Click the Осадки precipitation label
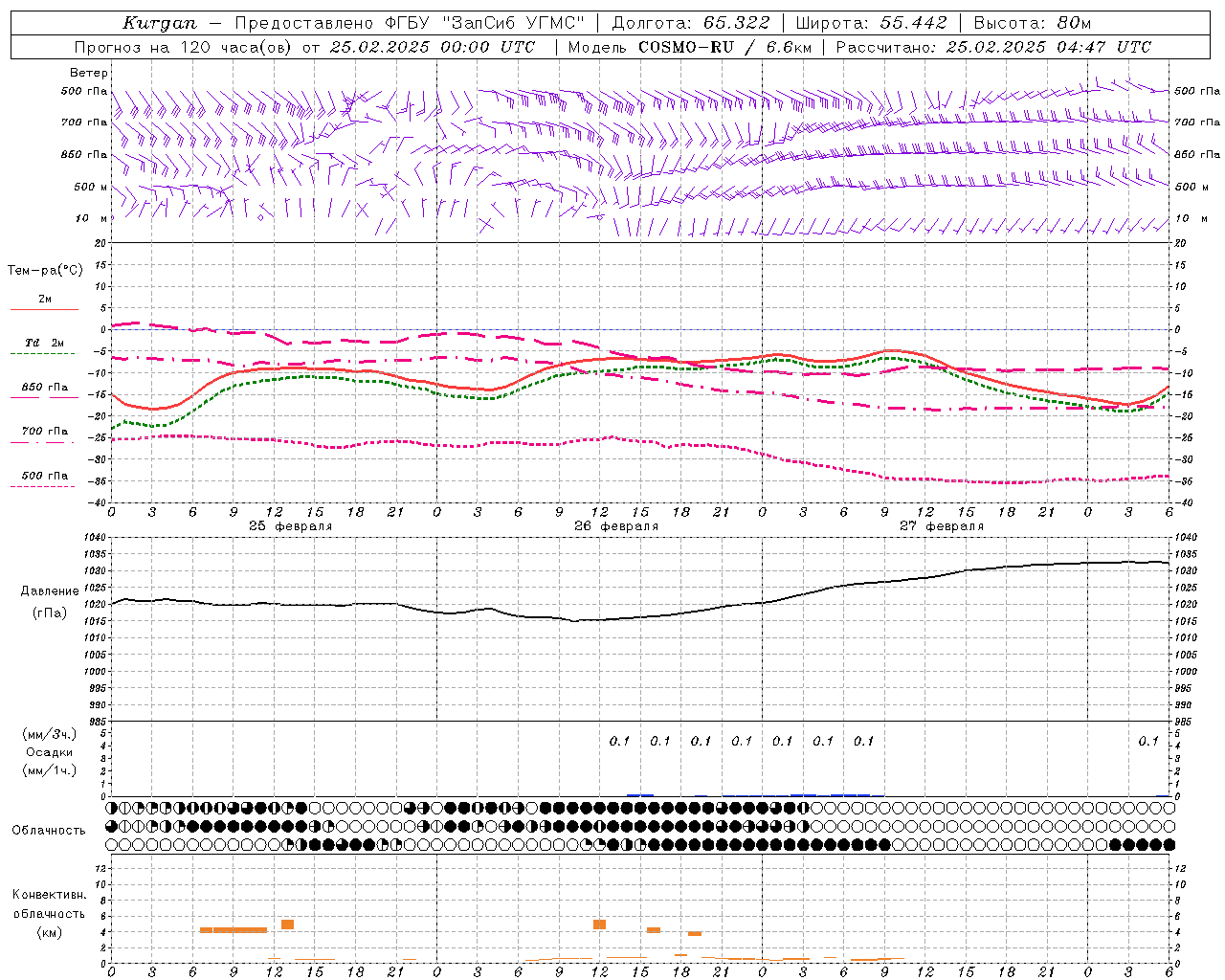The height and width of the screenshot is (980, 1225). pyautogui.click(x=50, y=752)
